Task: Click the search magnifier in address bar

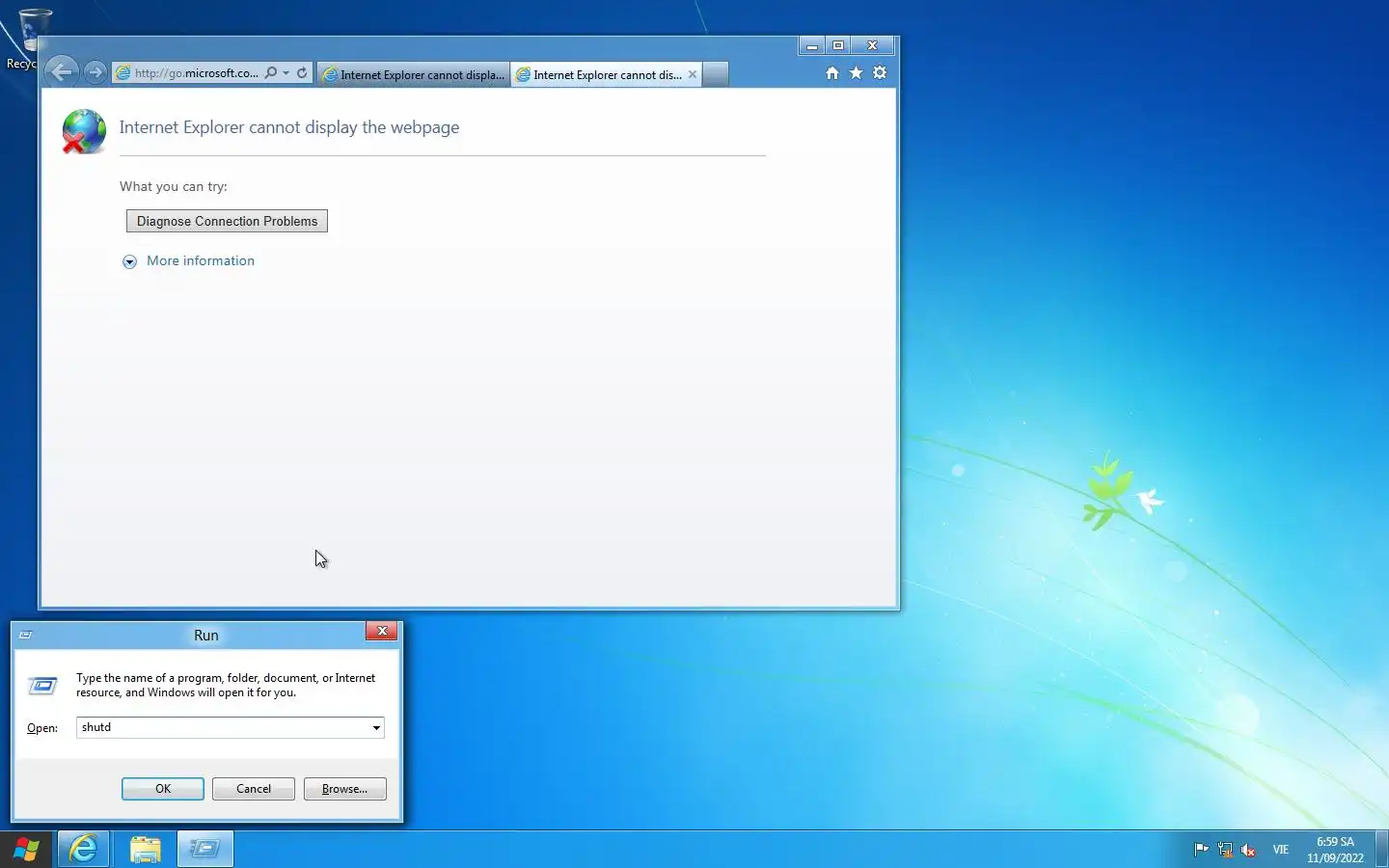Action: (x=271, y=72)
